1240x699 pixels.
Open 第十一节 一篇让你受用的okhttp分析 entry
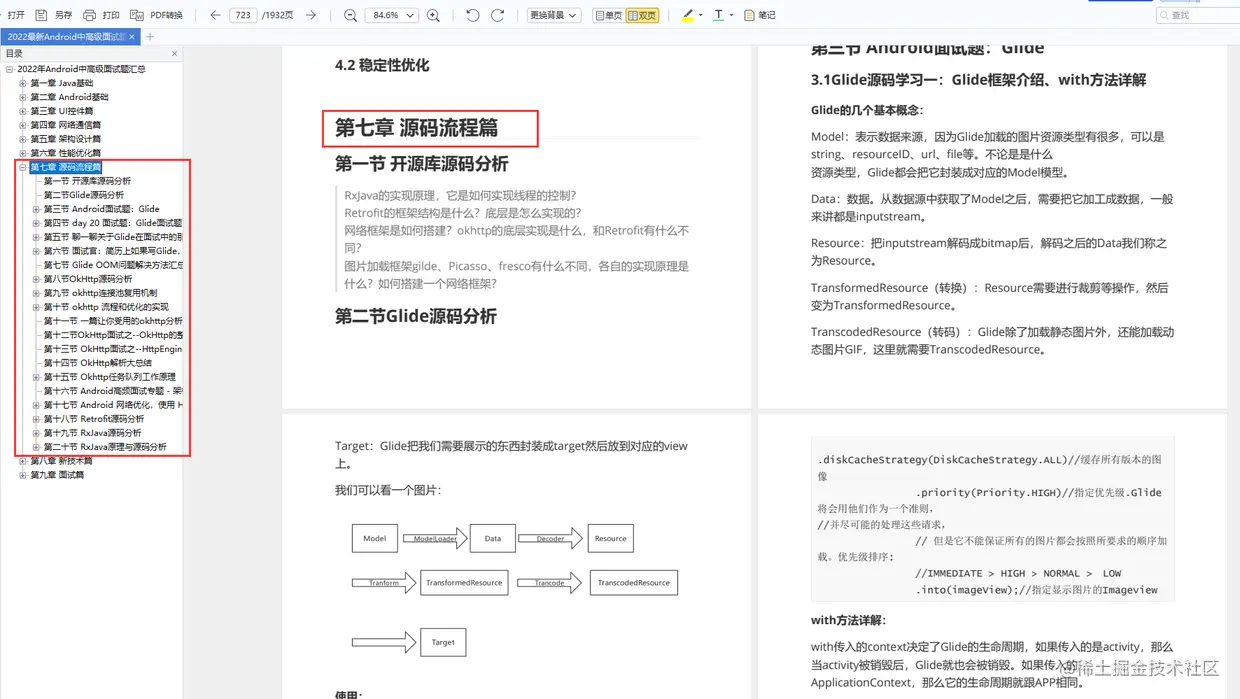pyautogui.click(x=113, y=321)
